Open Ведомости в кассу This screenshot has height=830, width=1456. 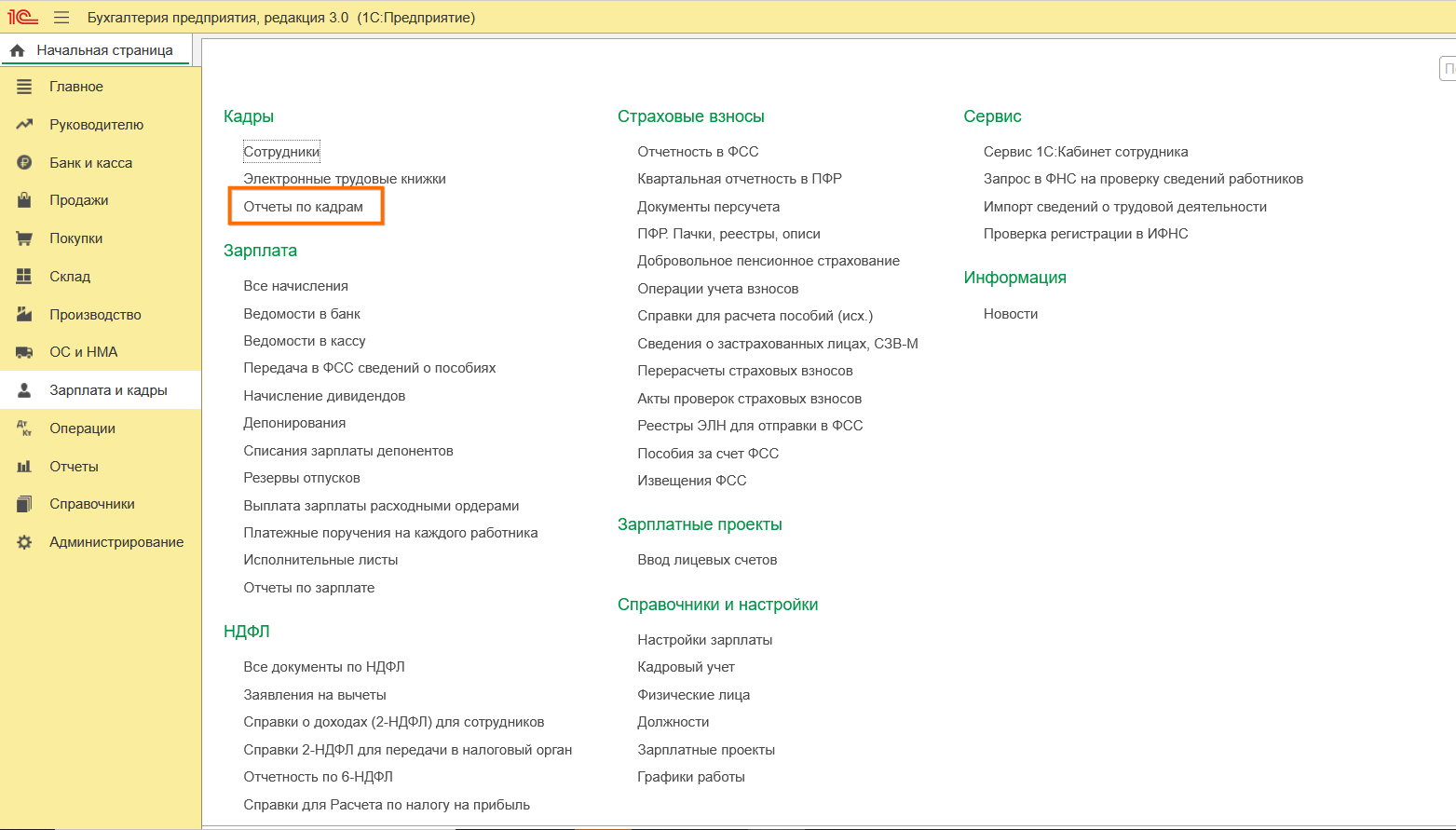[x=305, y=341]
